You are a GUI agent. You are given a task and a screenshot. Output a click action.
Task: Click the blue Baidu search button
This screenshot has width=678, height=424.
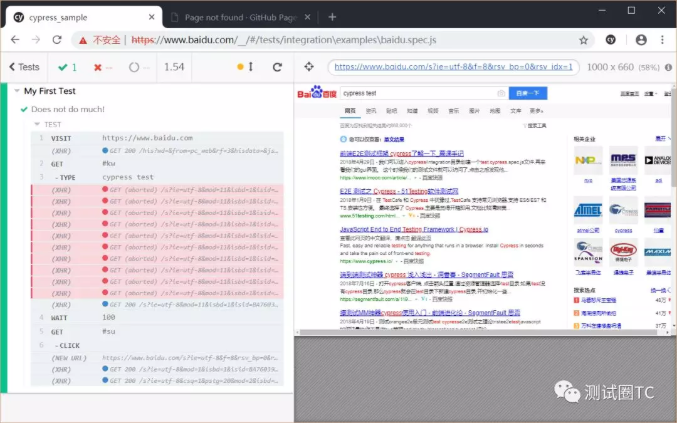528,93
